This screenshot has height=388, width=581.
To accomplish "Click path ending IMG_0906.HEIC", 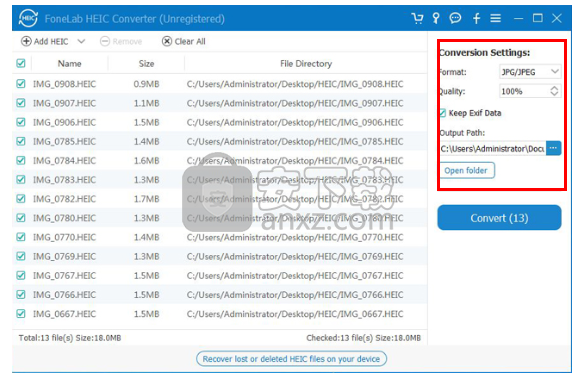I will click(295, 122).
